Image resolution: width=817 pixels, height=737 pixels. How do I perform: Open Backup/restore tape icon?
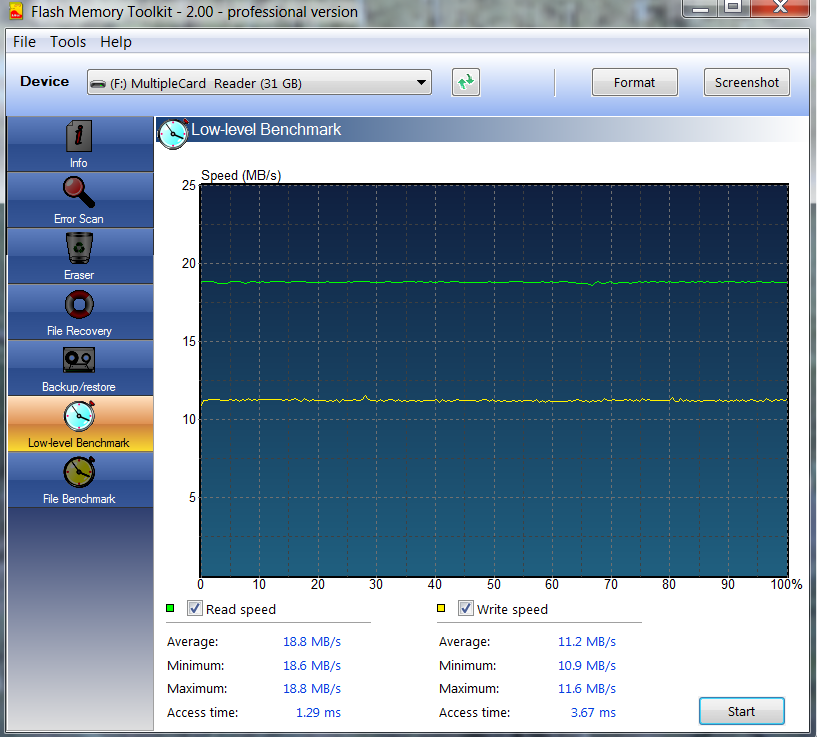tap(79, 360)
